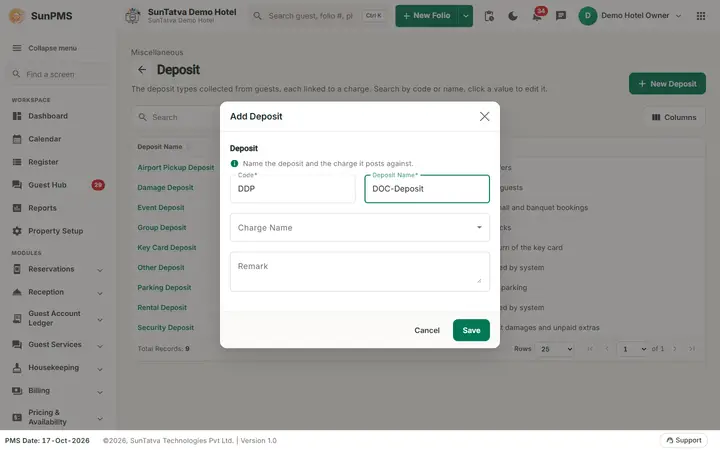Click the info icon in deposit hint
The height and width of the screenshot is (450, 720).
click(234, 163)
